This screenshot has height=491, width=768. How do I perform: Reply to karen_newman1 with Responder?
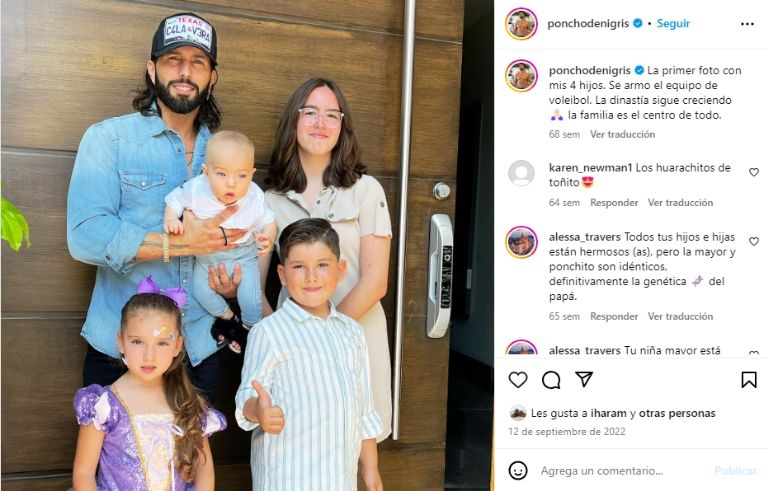[x=614, y=202]
